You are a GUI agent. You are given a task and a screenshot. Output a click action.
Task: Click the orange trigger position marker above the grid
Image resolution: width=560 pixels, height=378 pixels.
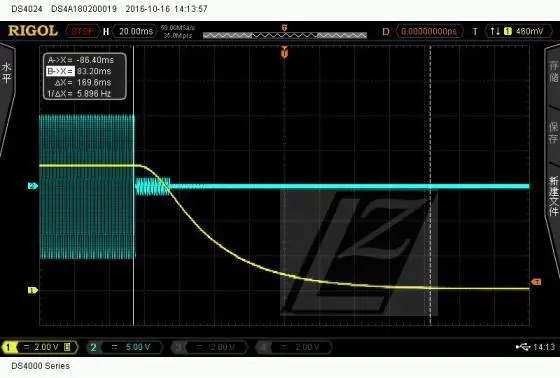click(x=284, y=52)
